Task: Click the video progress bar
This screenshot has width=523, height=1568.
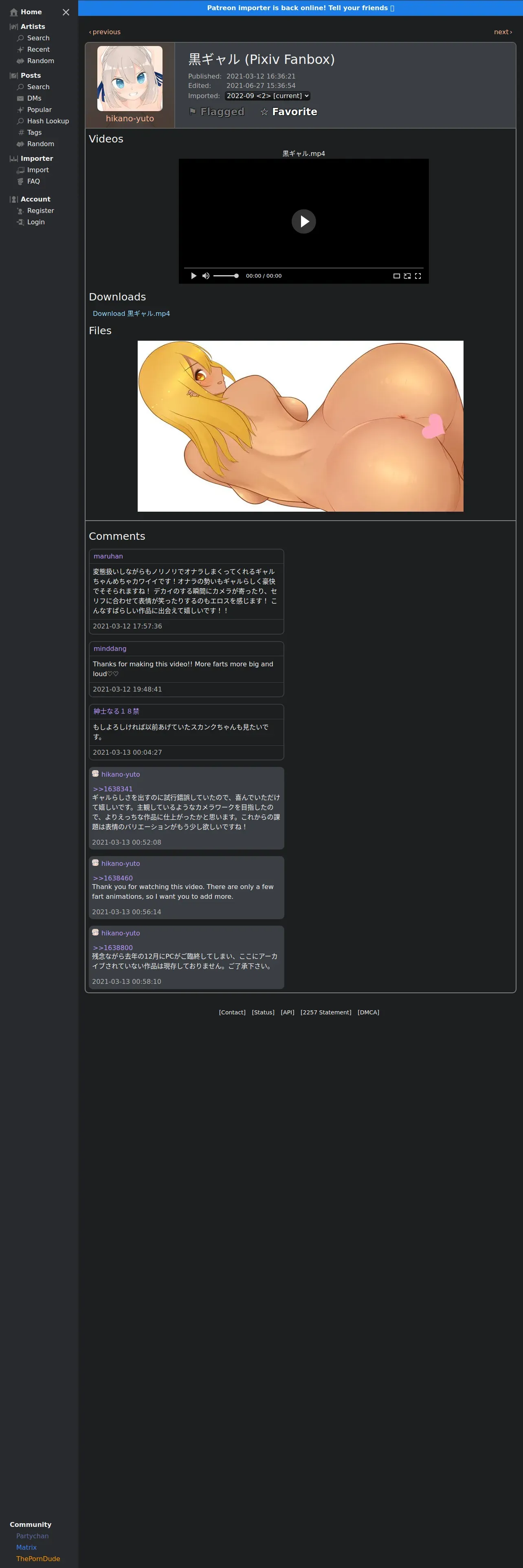Action: [304, 268]
